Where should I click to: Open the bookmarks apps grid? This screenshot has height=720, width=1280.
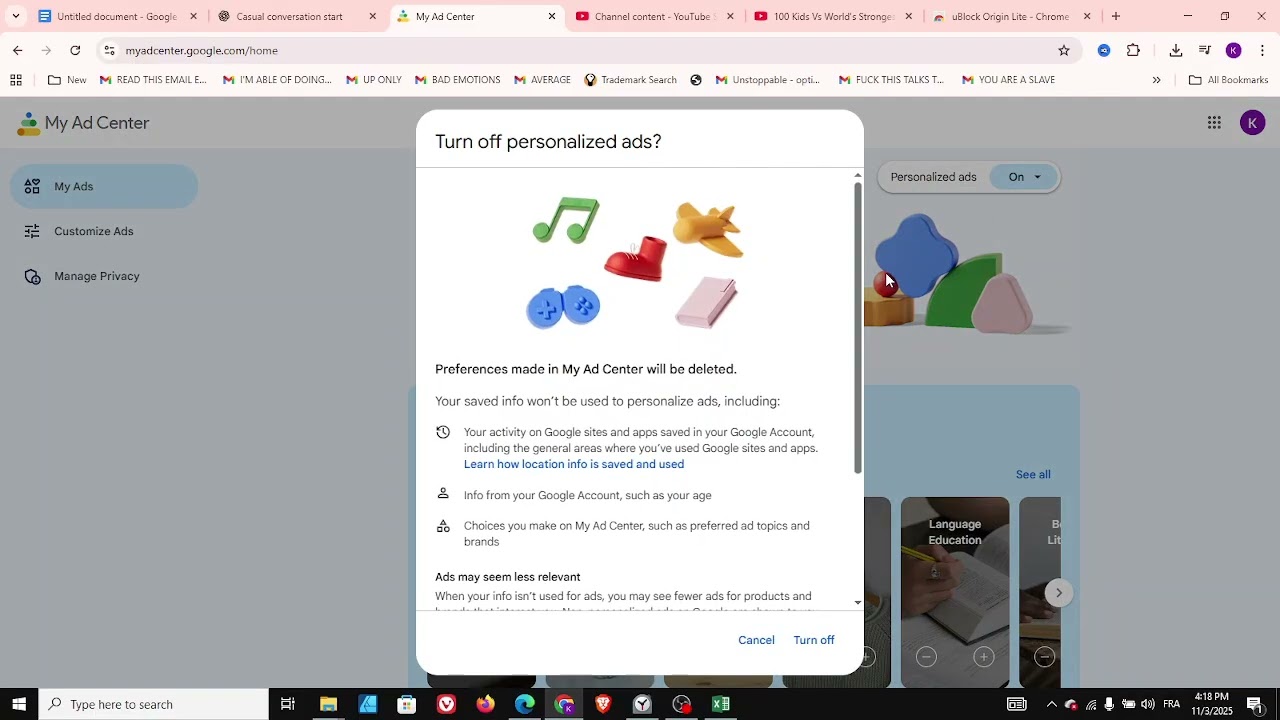(x=16, y=80)
